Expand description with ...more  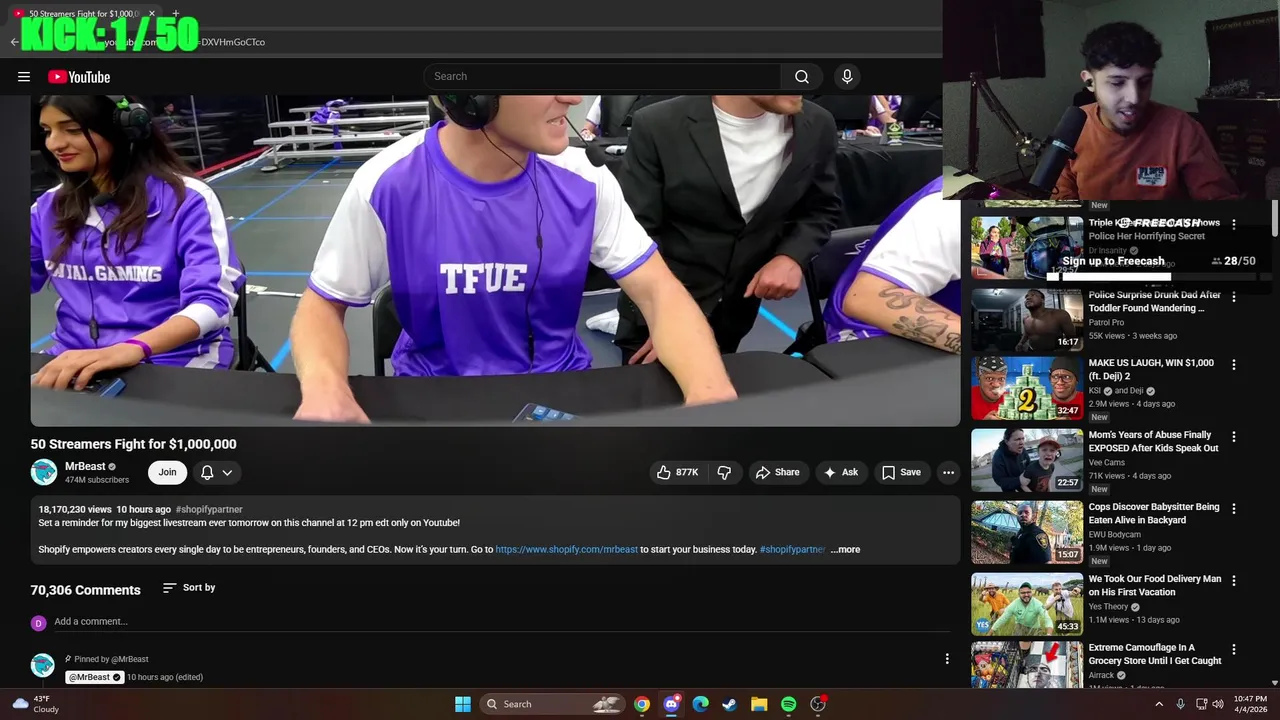point(846,549)
